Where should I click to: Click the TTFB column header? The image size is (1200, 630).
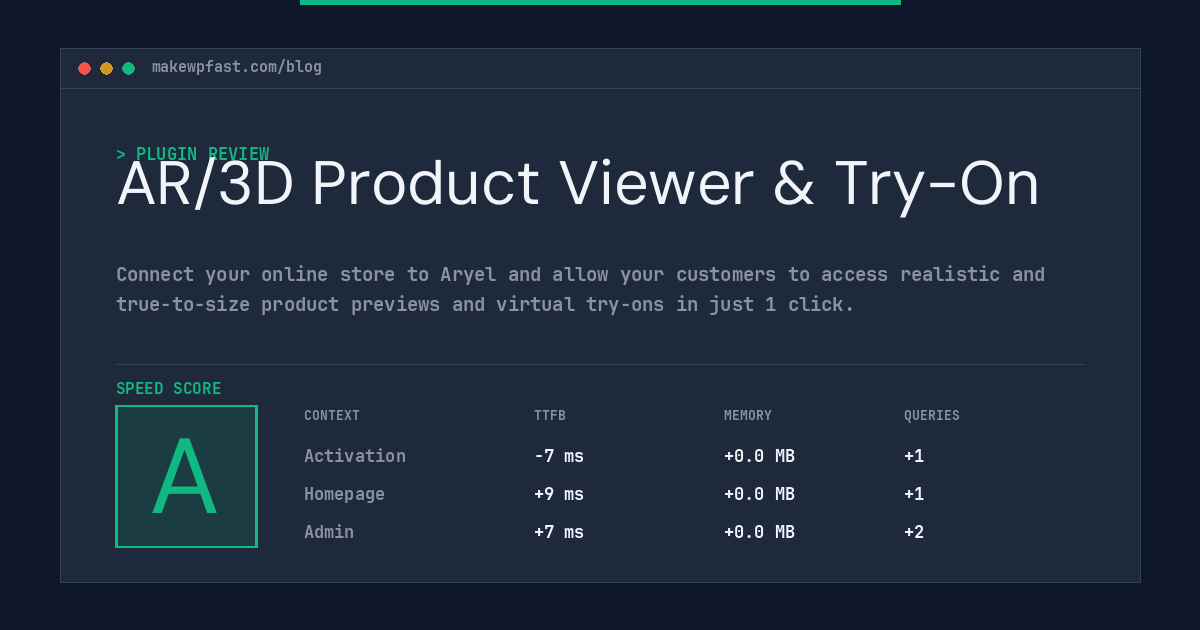pos(550,416)
